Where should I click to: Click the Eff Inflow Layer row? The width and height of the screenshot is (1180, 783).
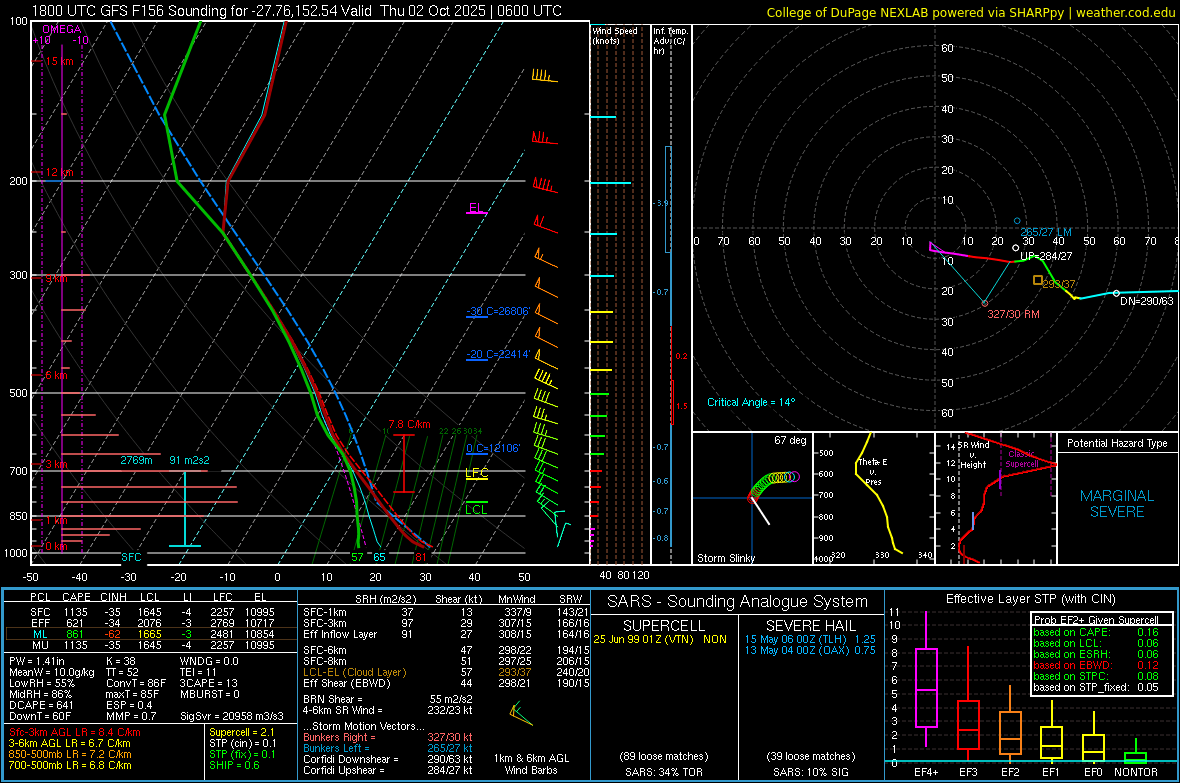click(446, 634)
